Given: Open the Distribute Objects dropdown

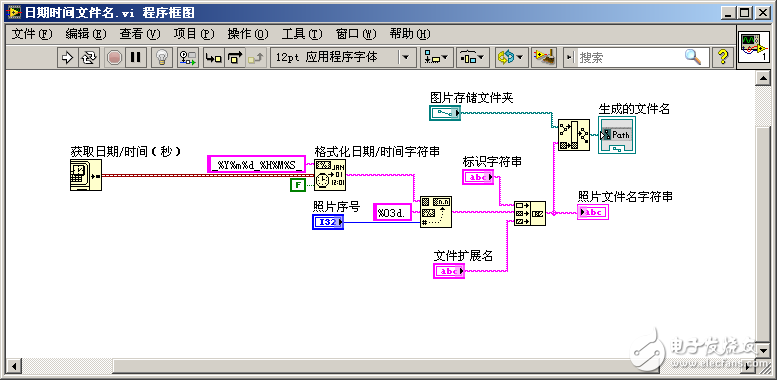Looking at the screenshot, I should pos(473,57).
